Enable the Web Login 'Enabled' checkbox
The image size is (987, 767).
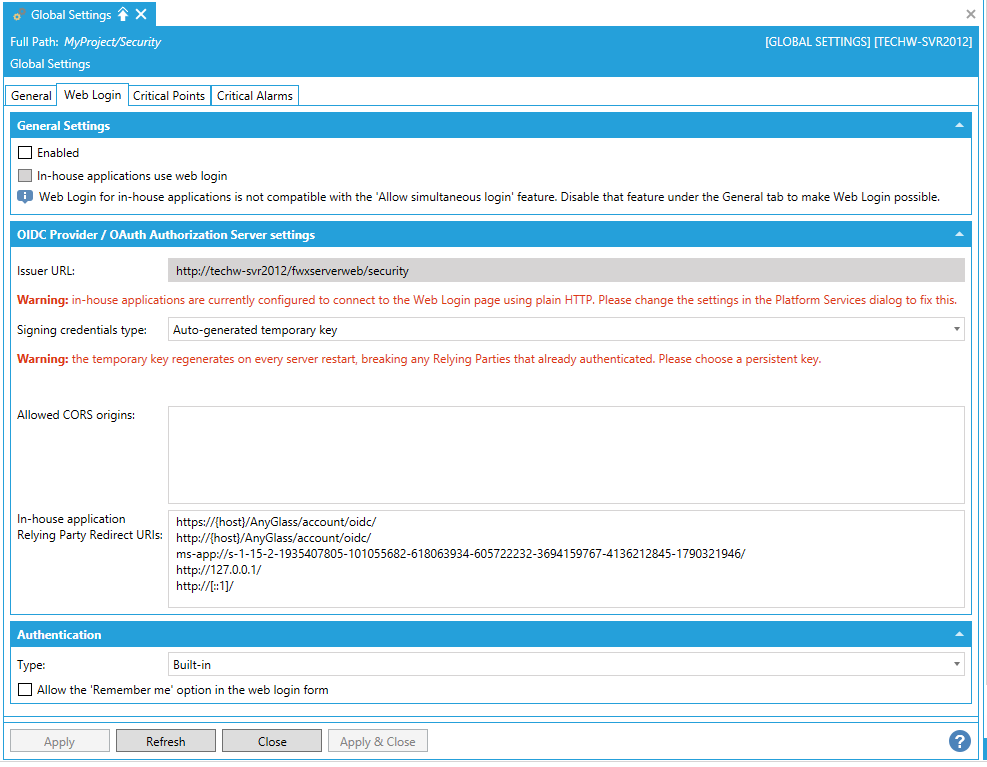[x=25, y=153]
